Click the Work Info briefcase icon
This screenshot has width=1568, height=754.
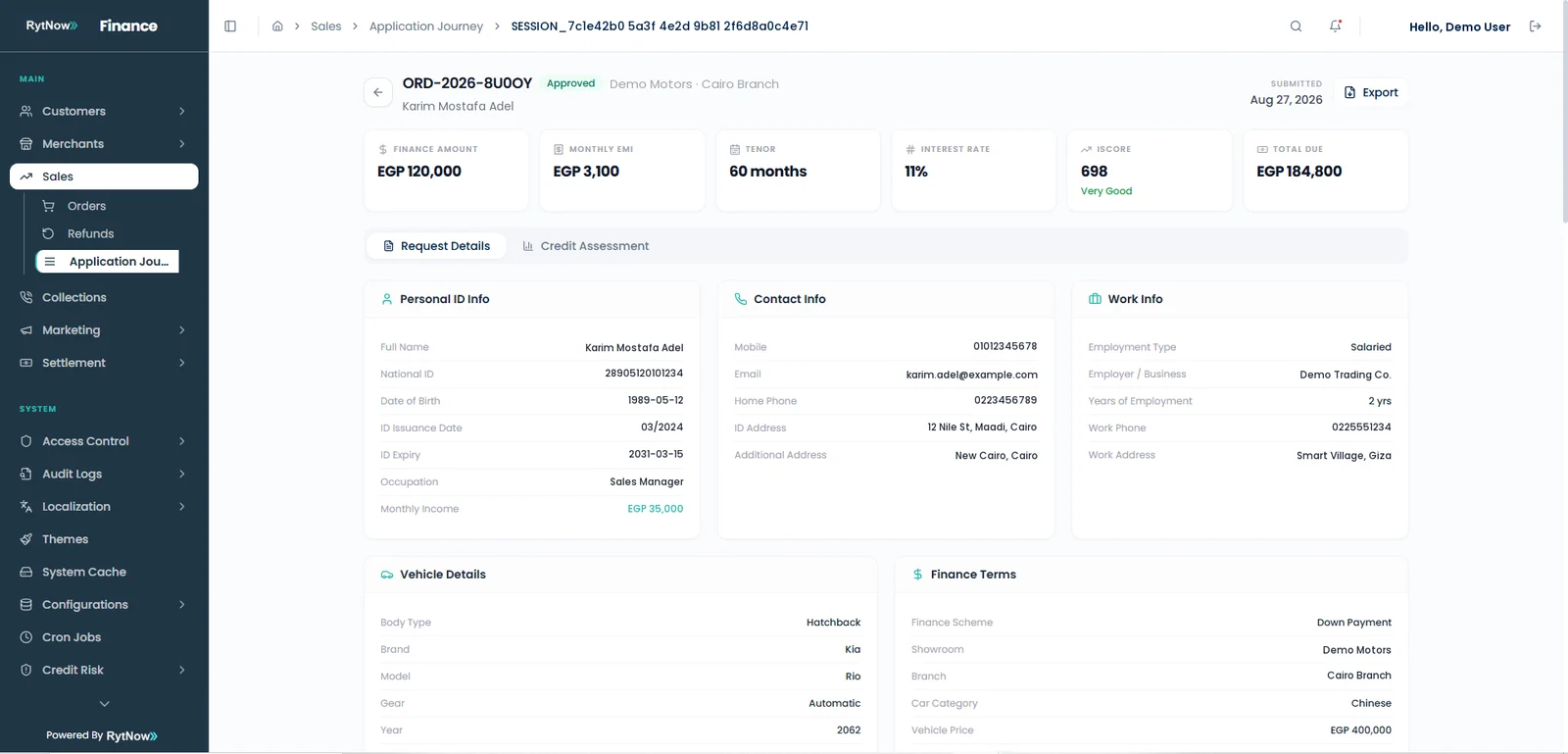click(1095, 299)
